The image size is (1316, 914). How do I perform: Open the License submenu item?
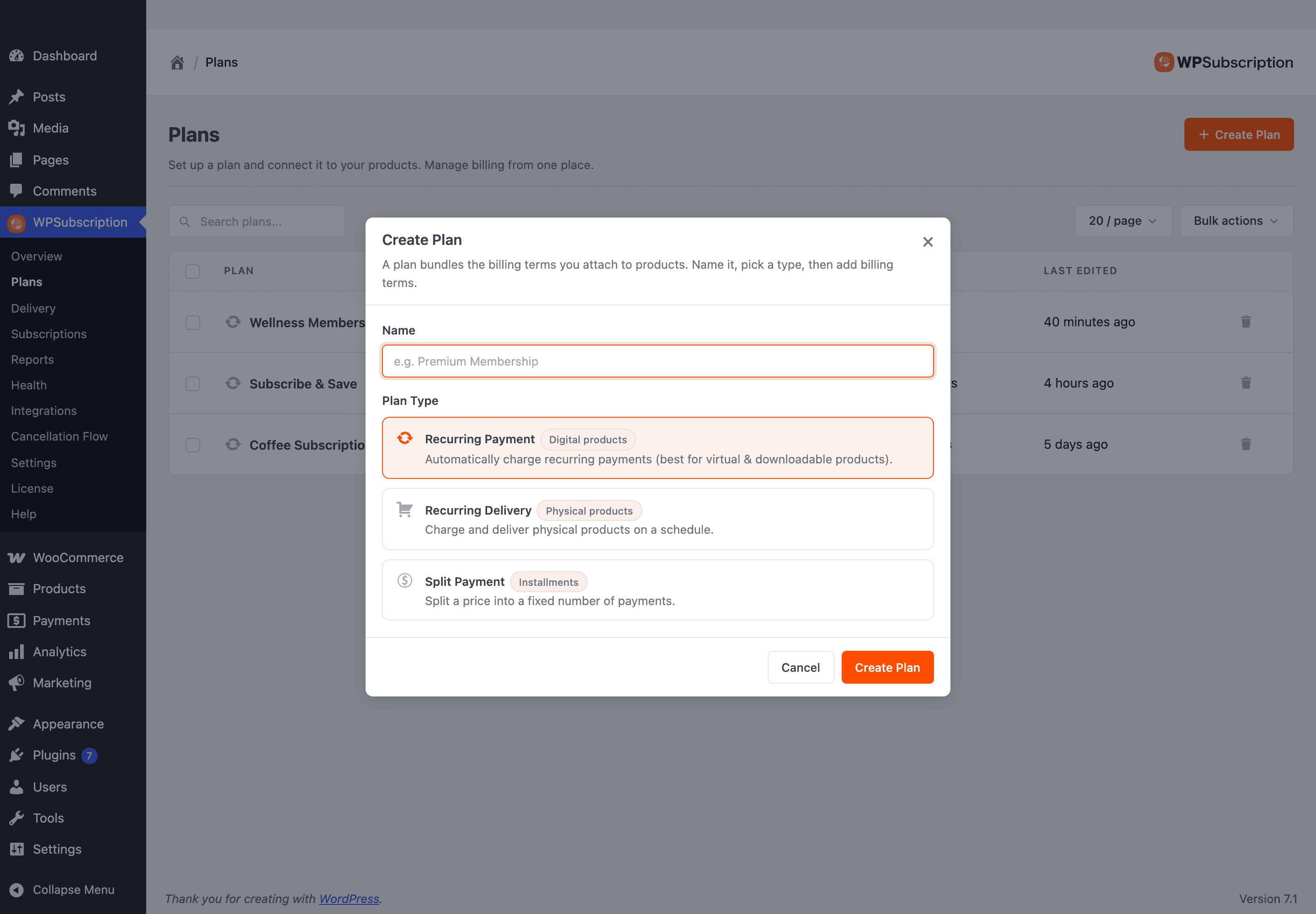(x=32, y=489)
